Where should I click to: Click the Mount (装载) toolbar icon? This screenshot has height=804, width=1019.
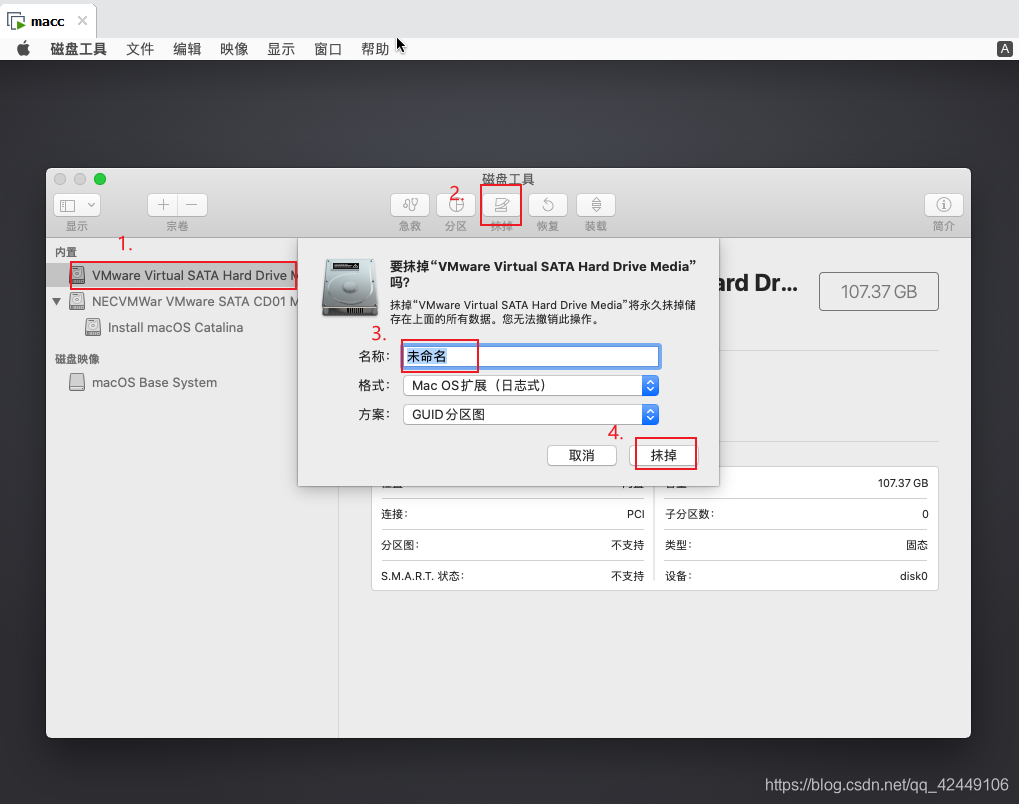(x=596, y=205)
